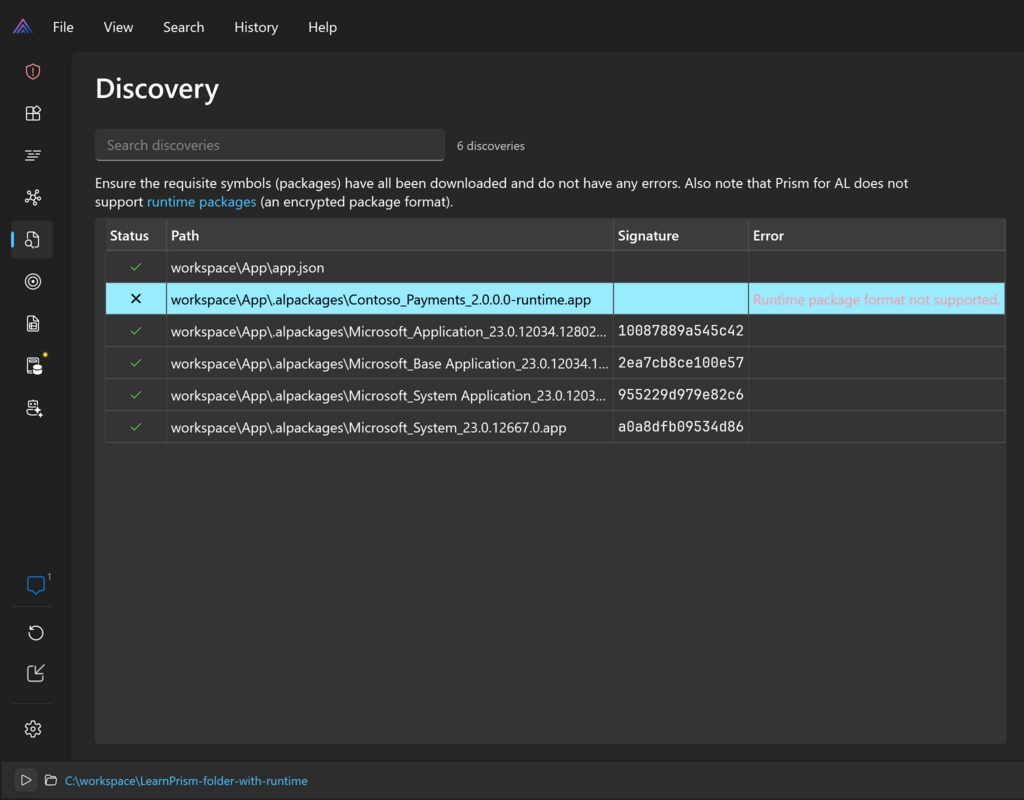Click the 'Runtime package format not supported' error
This screenshot has height=800, width=1024.
point(876,299)
